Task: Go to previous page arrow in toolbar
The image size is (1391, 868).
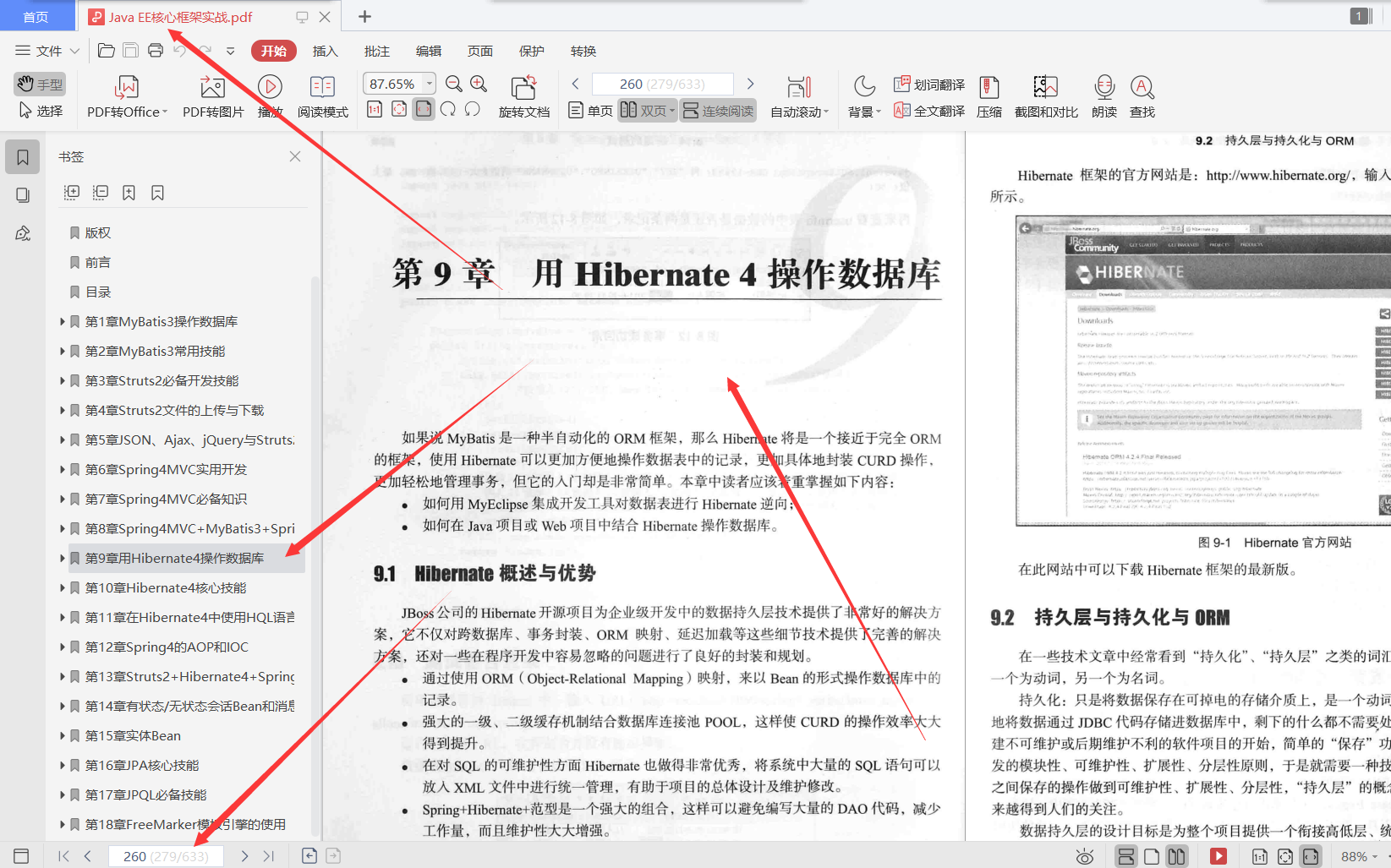Action: coord(575,84)
